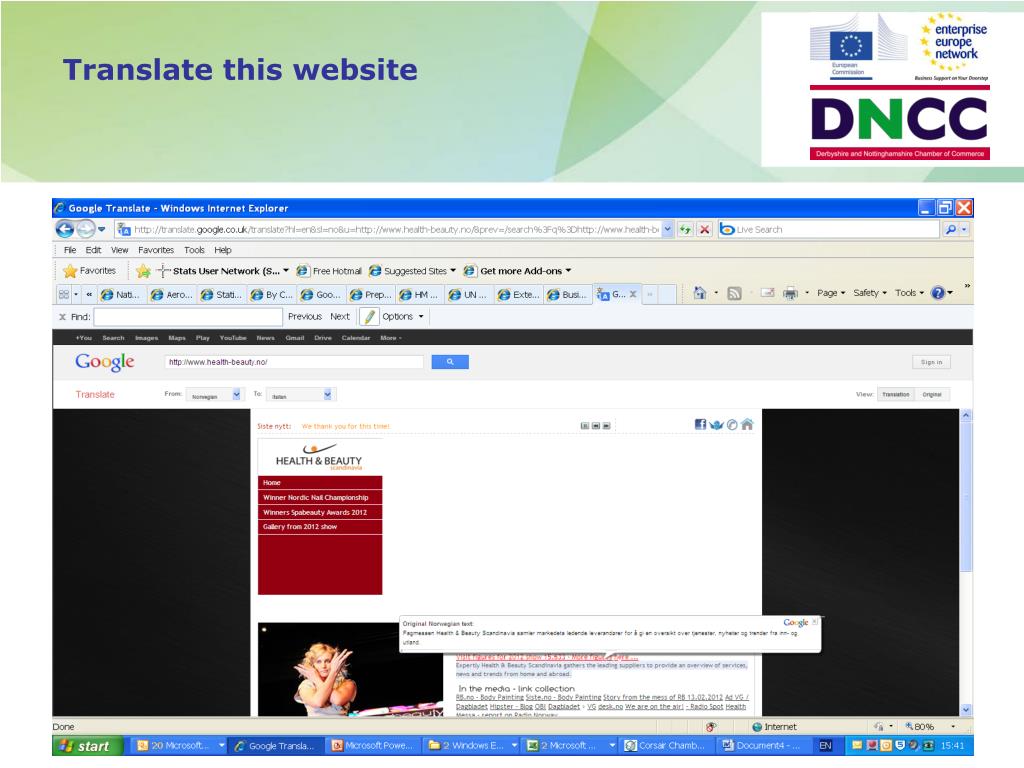Viewport: 1024px width, 768px height.
Task: Open the To language dropdown
Action: tap(300, 395)
